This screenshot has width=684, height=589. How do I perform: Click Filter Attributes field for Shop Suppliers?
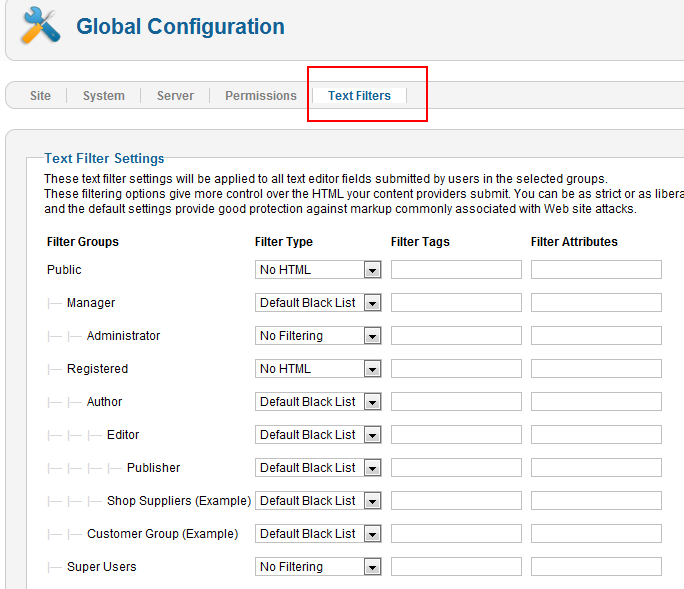(x=596, y=501)
